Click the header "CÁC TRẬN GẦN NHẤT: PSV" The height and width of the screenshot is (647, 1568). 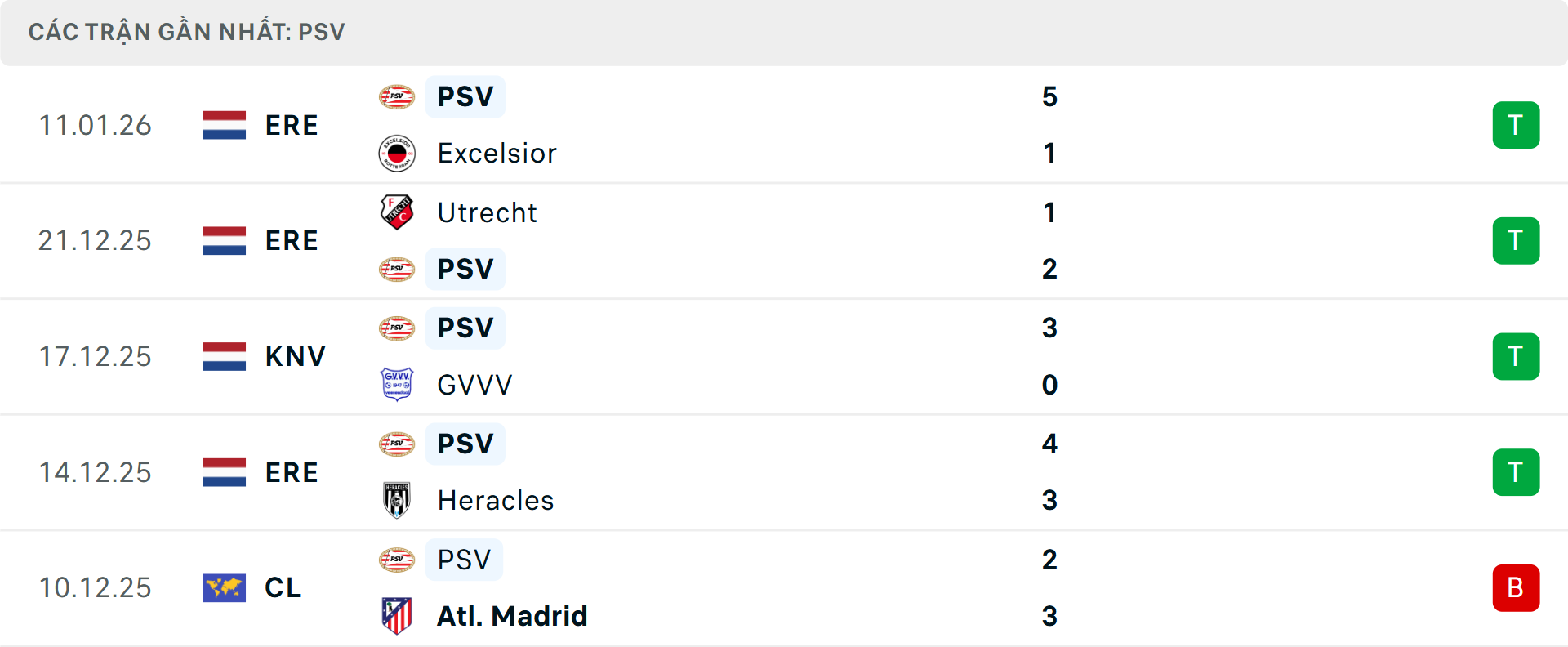187,32
